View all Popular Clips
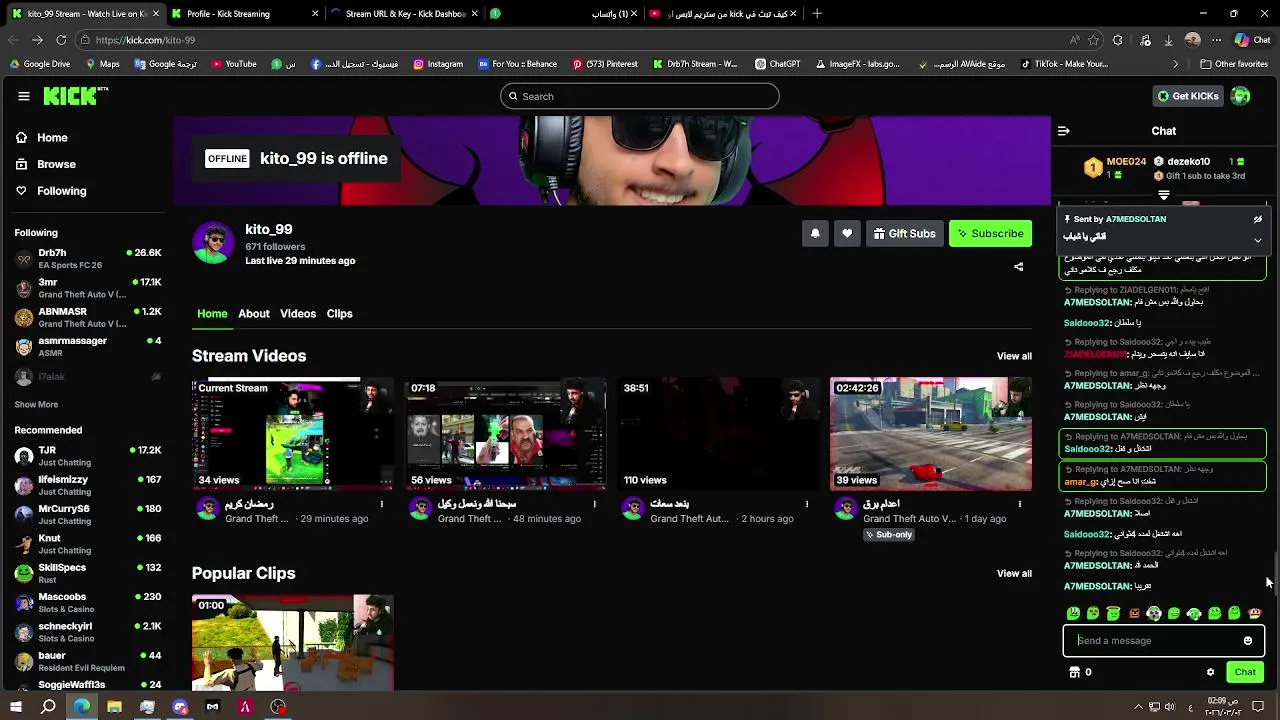This screenshot has width=1280, height=720. pyautogui.click(x=1014, y=573)
